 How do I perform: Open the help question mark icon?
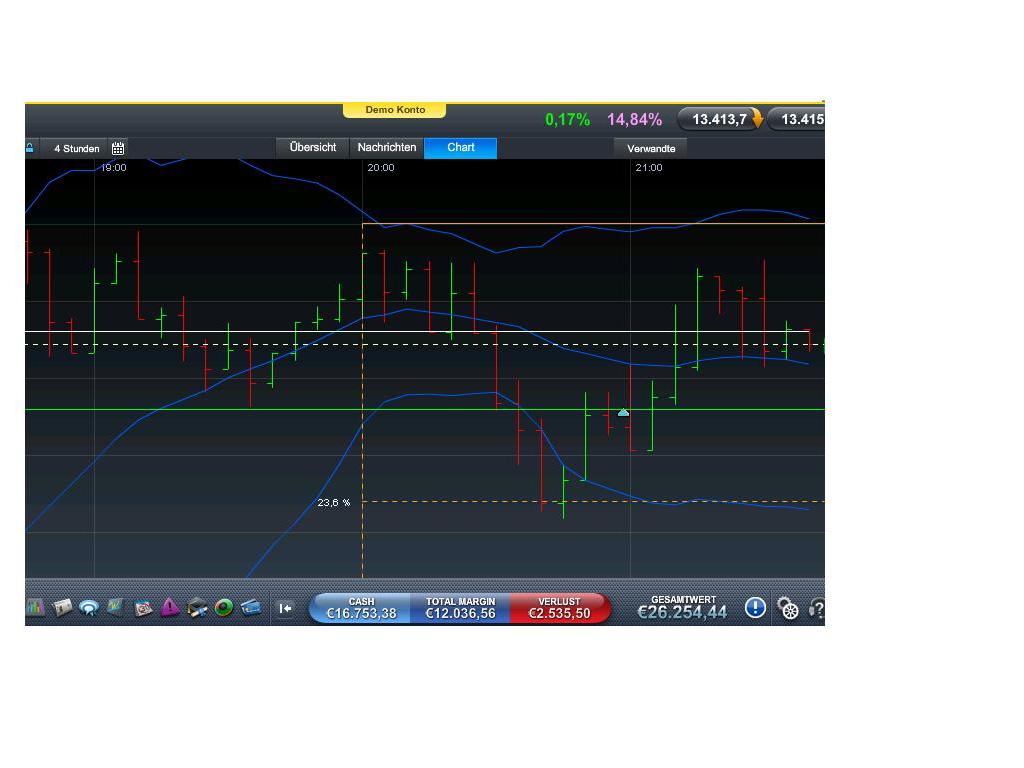tap(817, 608)
